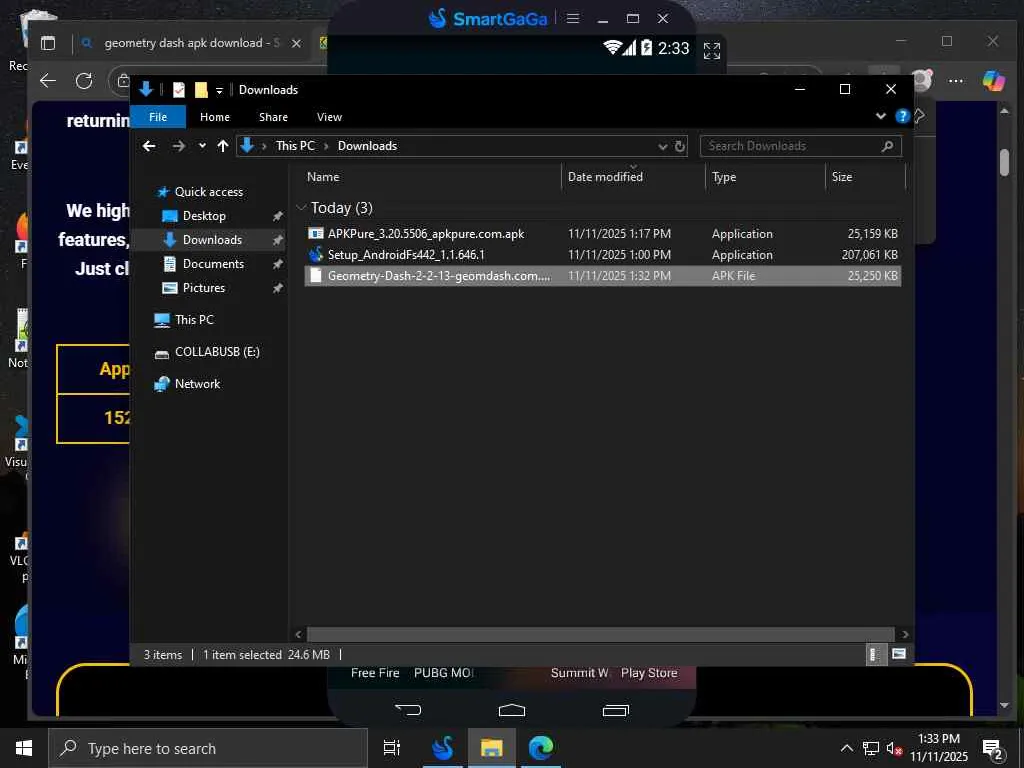Select Desktop in navigation pane
The height and width of the screenshot is (768, 1024).
(204, 216)
